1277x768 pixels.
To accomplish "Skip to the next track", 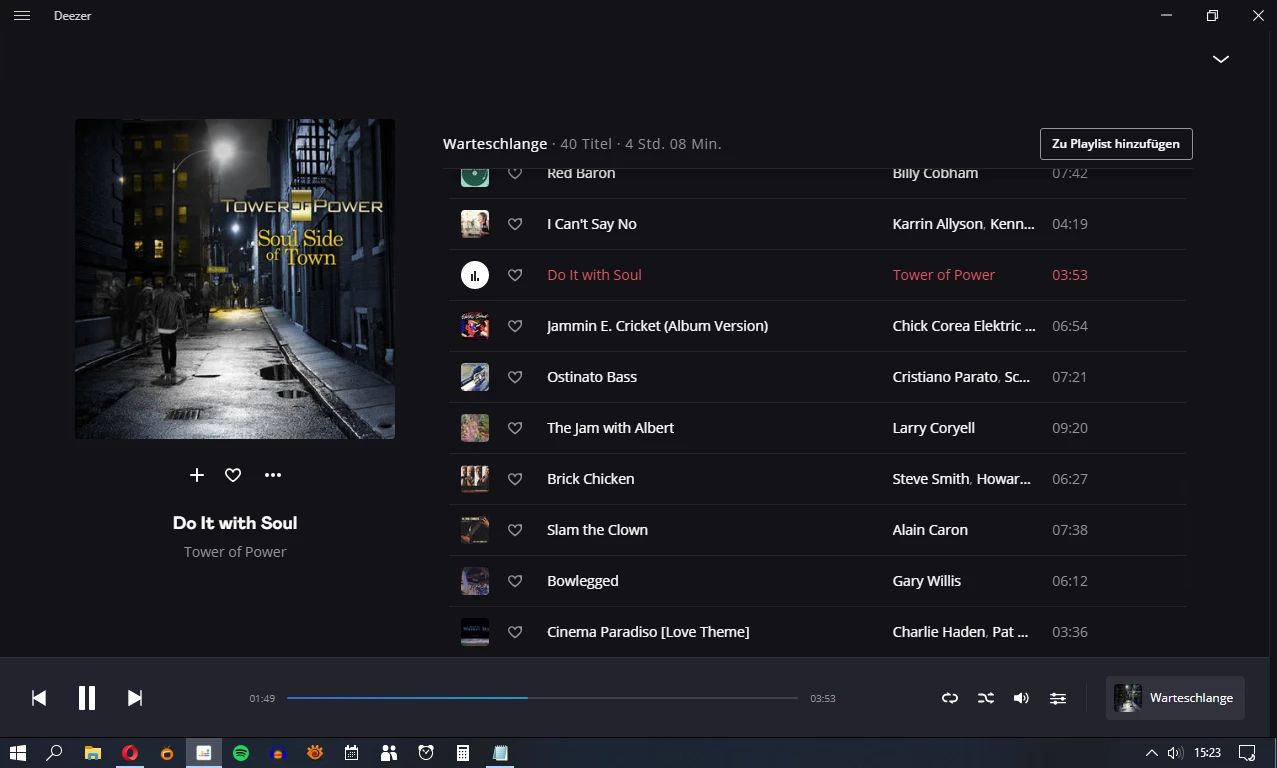I will pyautogui.click(x=135, y=698).
